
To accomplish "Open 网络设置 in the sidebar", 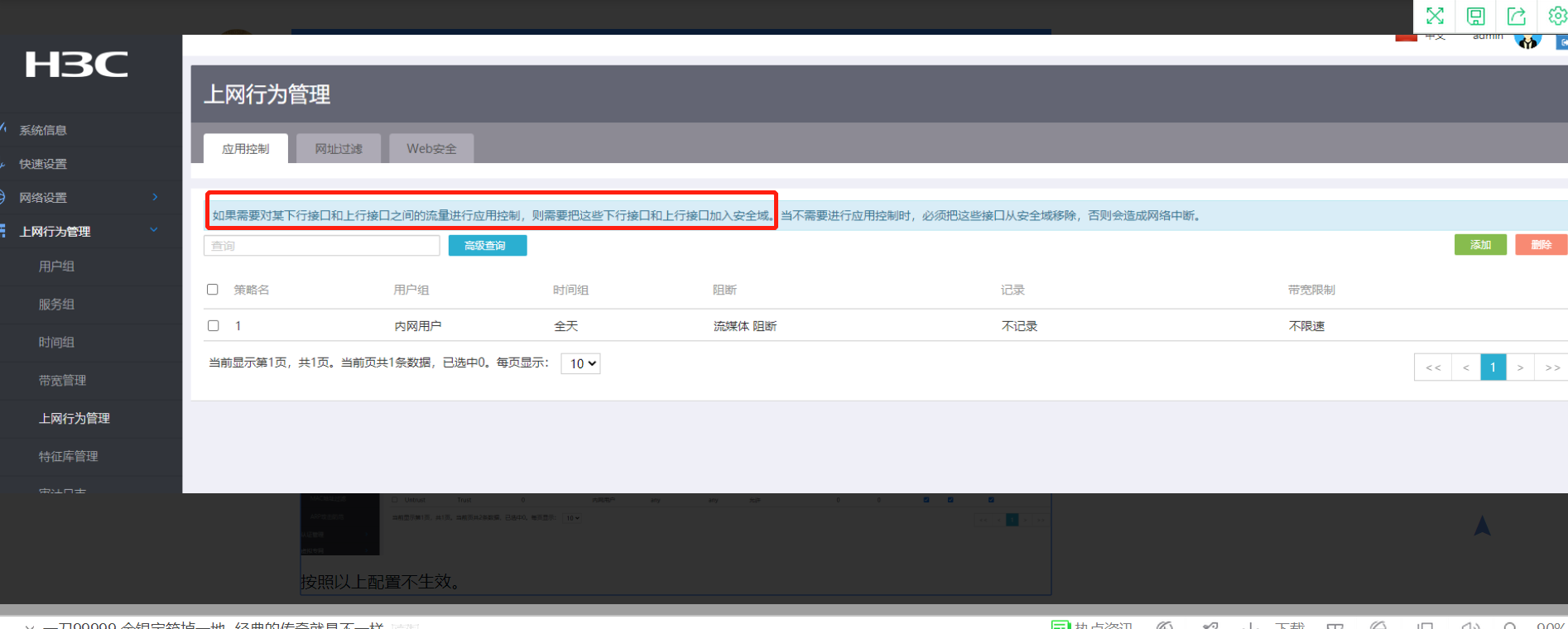I will [43, 198].
